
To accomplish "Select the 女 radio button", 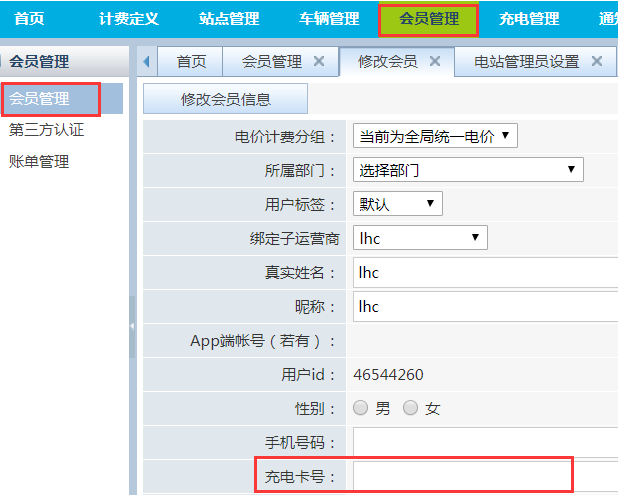I will coord(410,408).
